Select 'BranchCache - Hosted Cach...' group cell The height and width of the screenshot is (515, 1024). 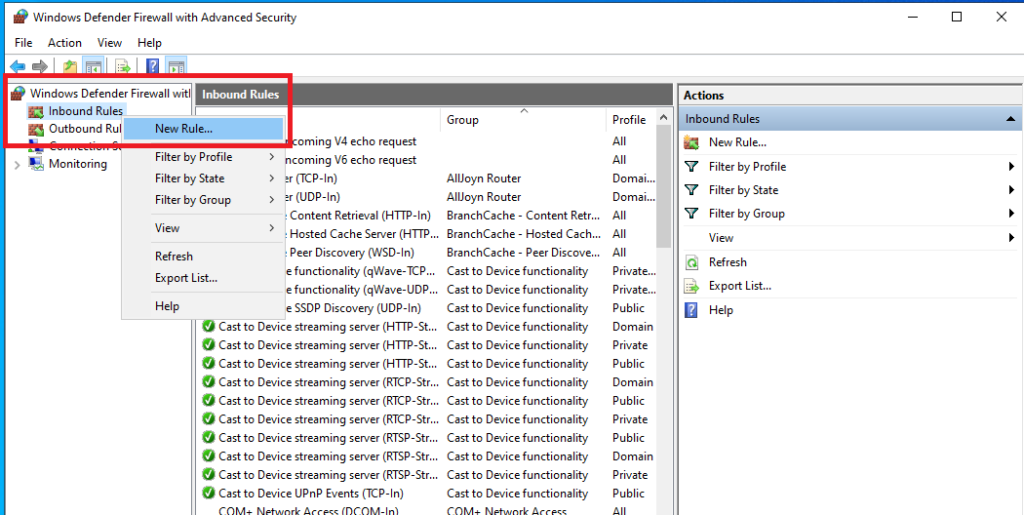pyautogui.click(x=523, y=234)
